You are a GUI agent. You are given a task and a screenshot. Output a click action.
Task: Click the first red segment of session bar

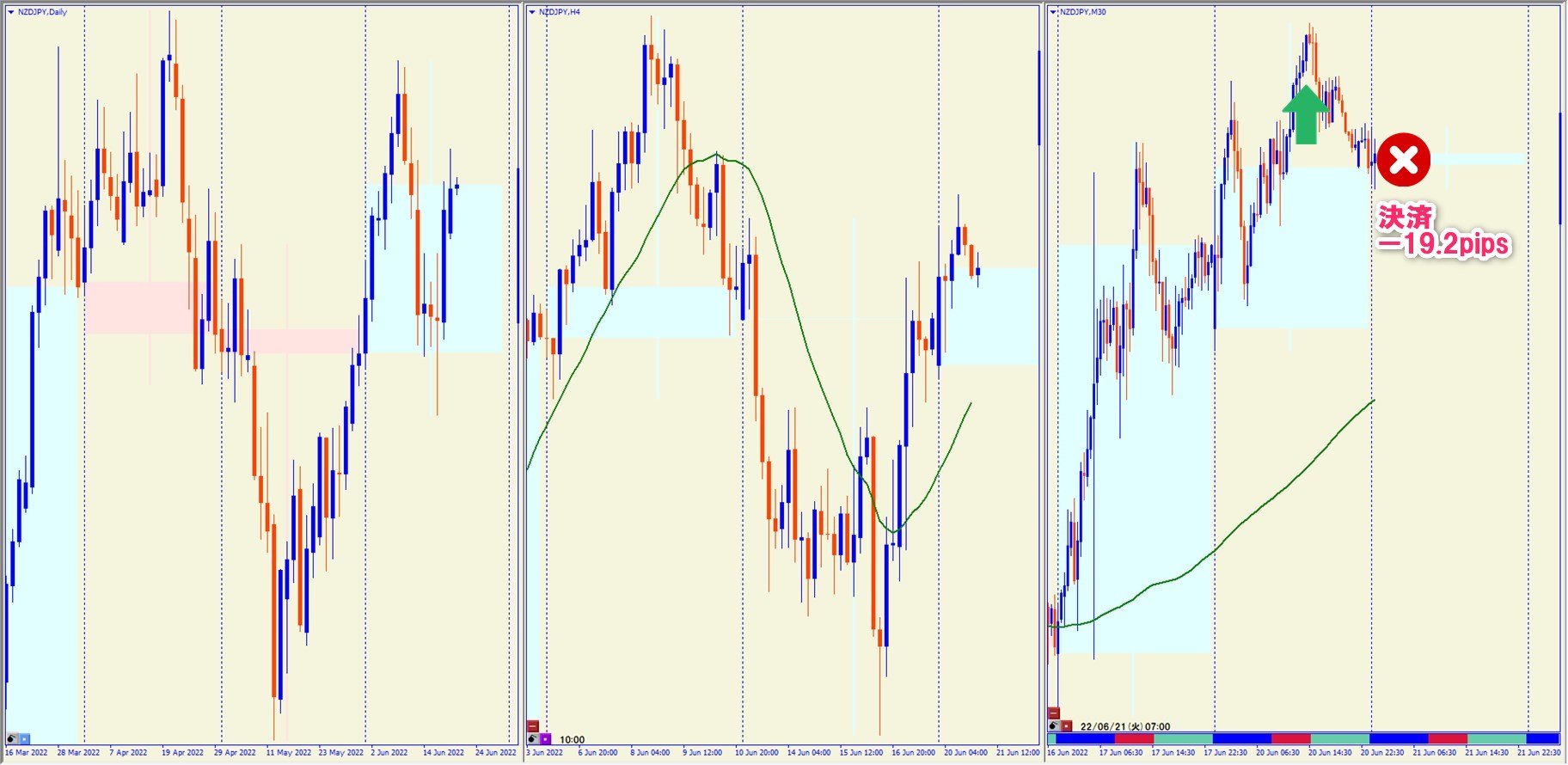pos(1133,739)
